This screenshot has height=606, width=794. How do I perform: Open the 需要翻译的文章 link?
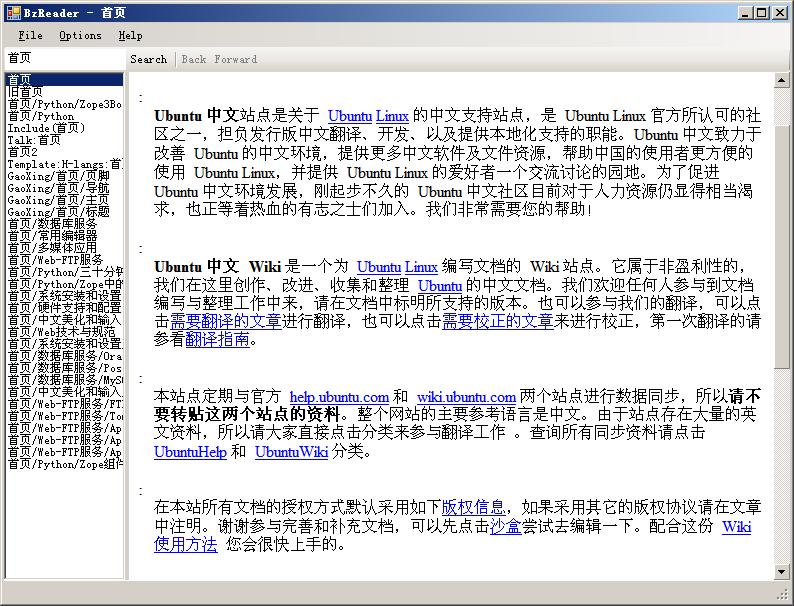click(x=226, y=321)
